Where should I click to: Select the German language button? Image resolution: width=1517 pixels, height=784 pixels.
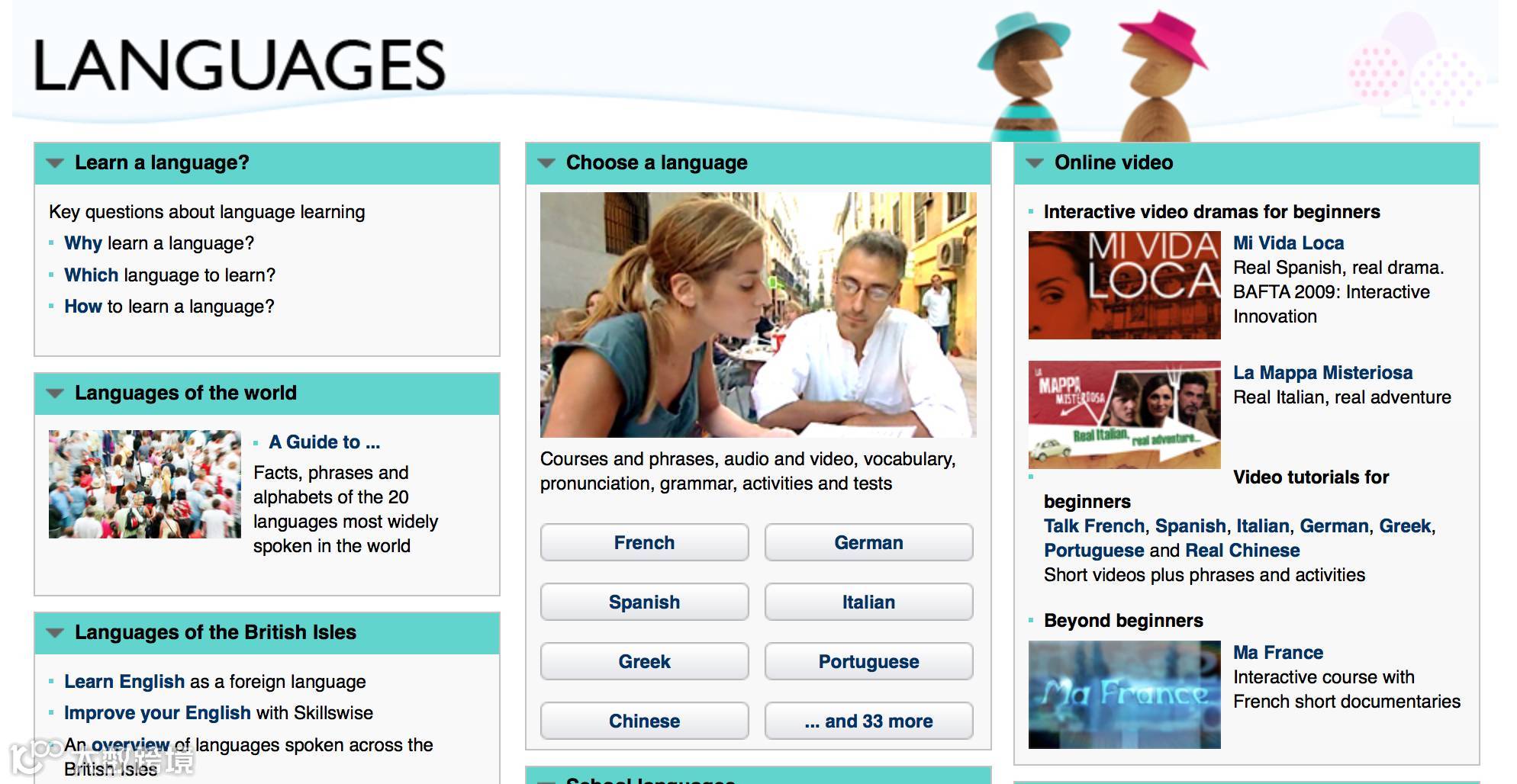pos(869,542)
